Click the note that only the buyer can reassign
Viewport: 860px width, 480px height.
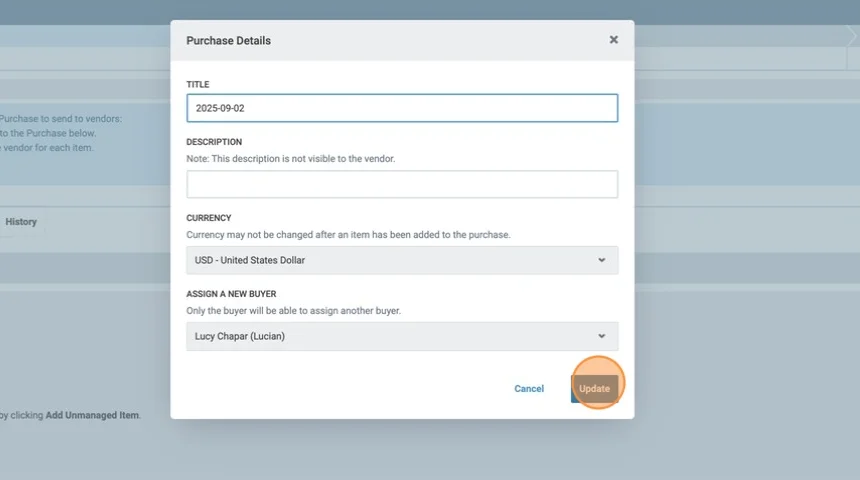click(293, 311)
